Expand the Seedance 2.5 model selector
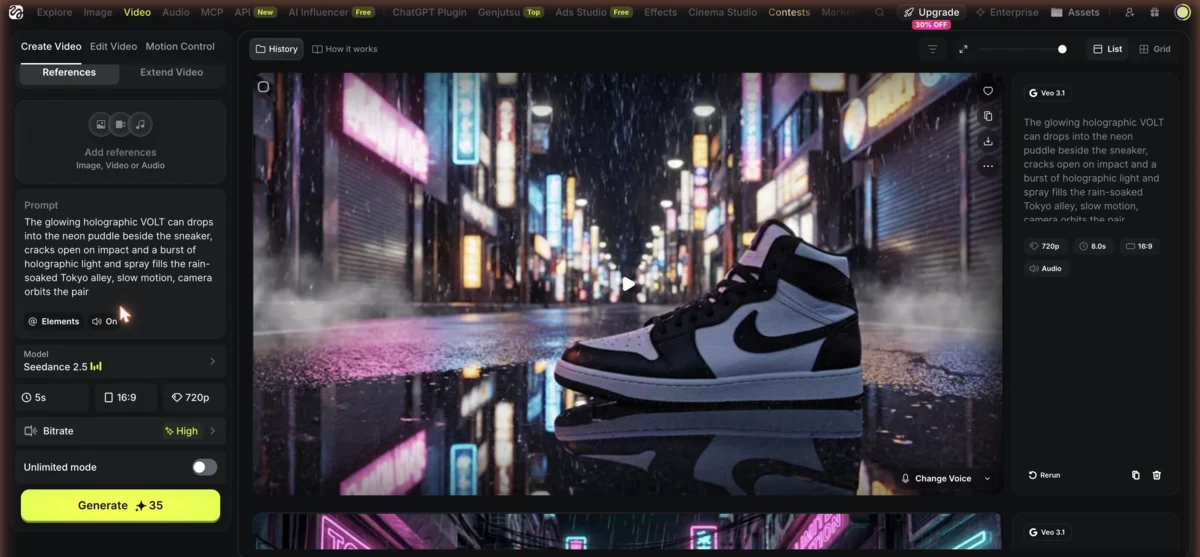The image size is (1200, 557). coord(120,361)
